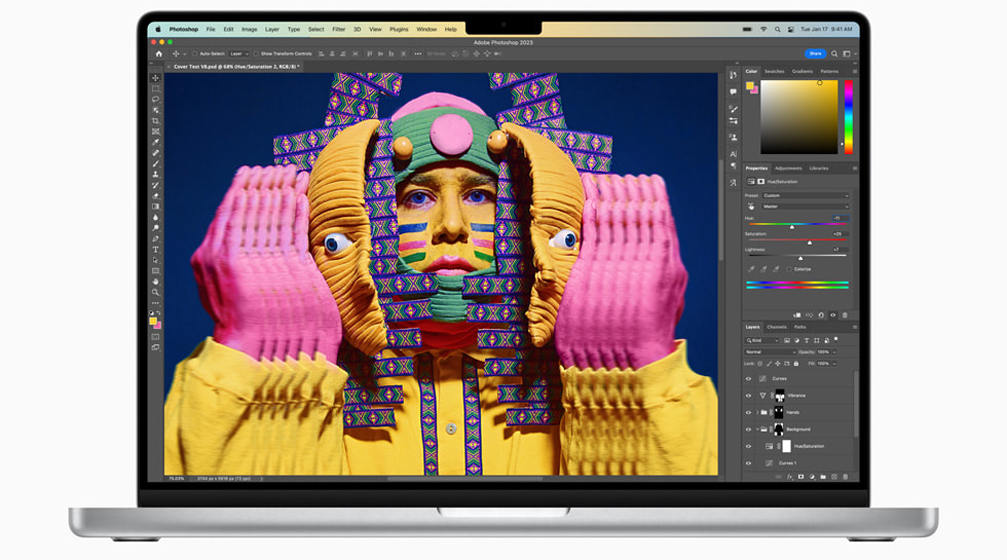The height and width of the screenshot is (560, 1007).
Task: Switch to the Adjustments tab
Action: point(788,168)
